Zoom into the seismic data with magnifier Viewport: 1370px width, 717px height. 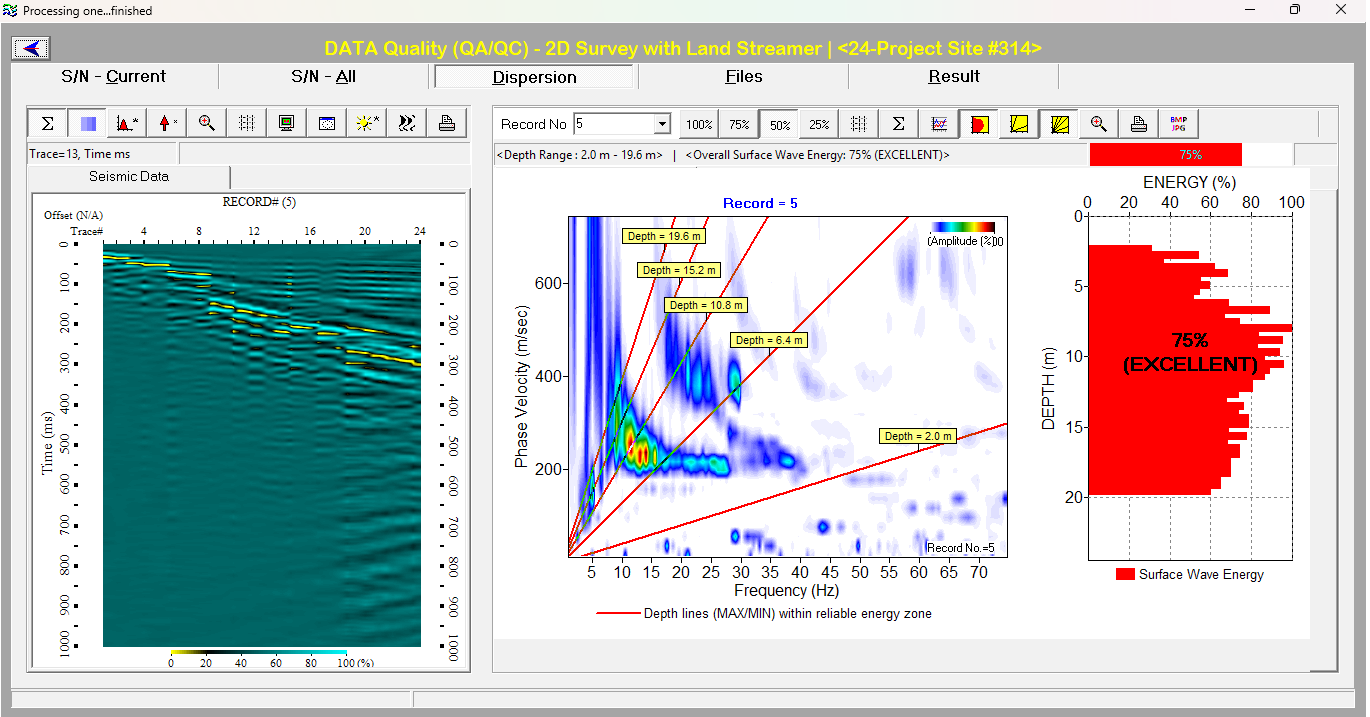(207, 123)
